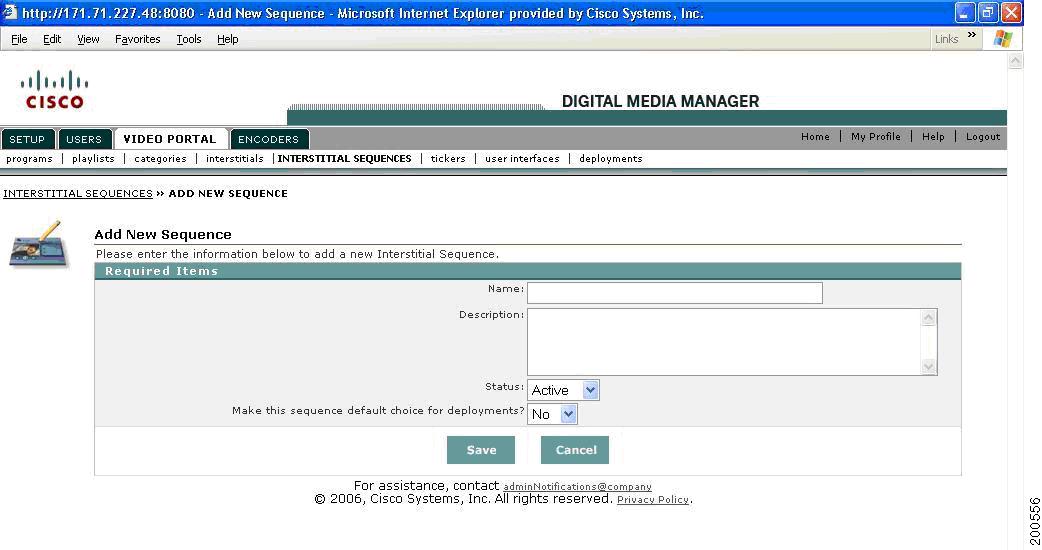
Task: Go to the interstitials subtab
Action: pos(235,159)
